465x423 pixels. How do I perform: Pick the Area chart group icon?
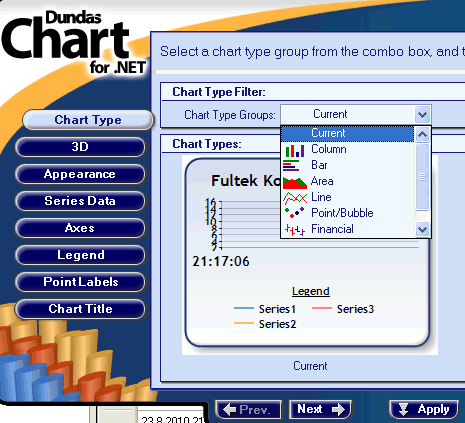coord(295,182)
